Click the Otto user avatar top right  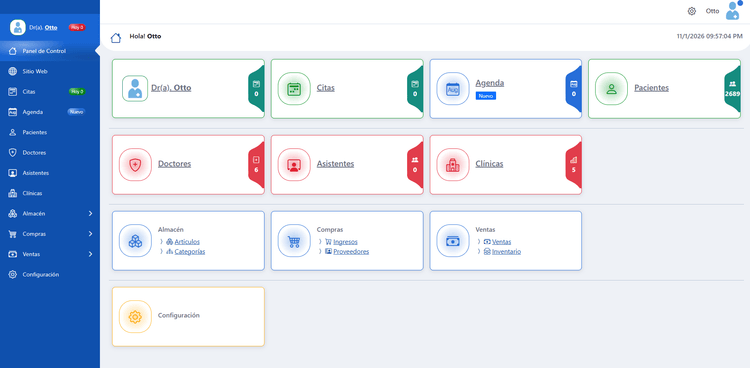[732, 11]
